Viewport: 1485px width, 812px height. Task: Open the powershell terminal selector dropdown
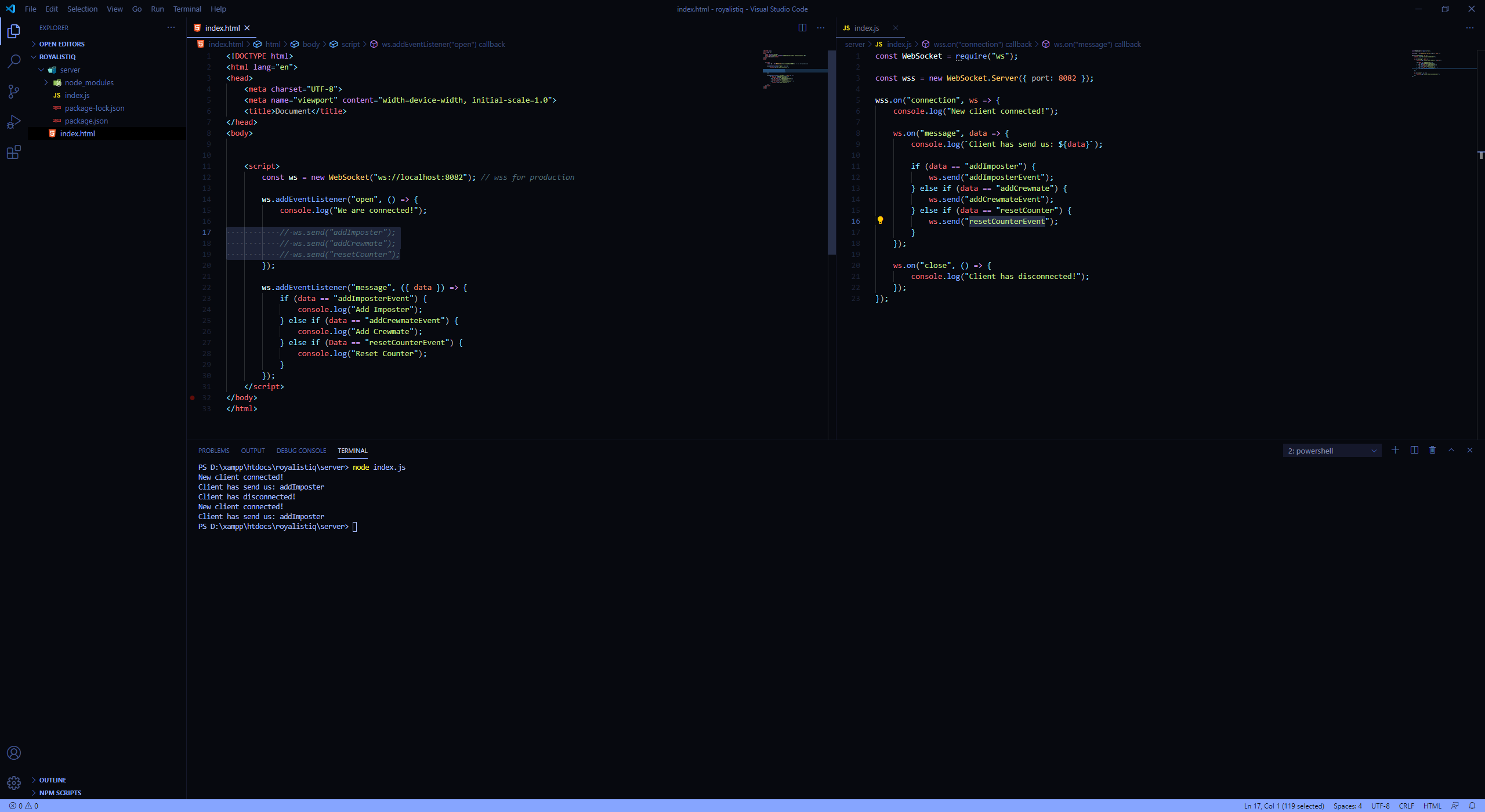1332,451
